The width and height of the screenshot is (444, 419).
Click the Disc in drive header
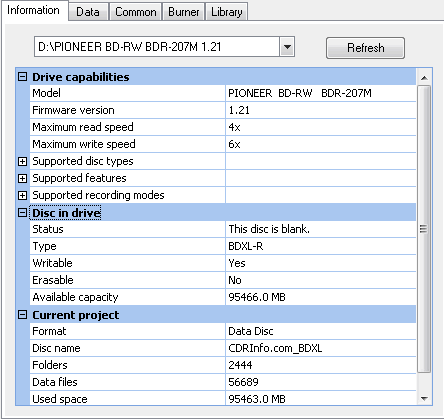click(x=66, y=213)
